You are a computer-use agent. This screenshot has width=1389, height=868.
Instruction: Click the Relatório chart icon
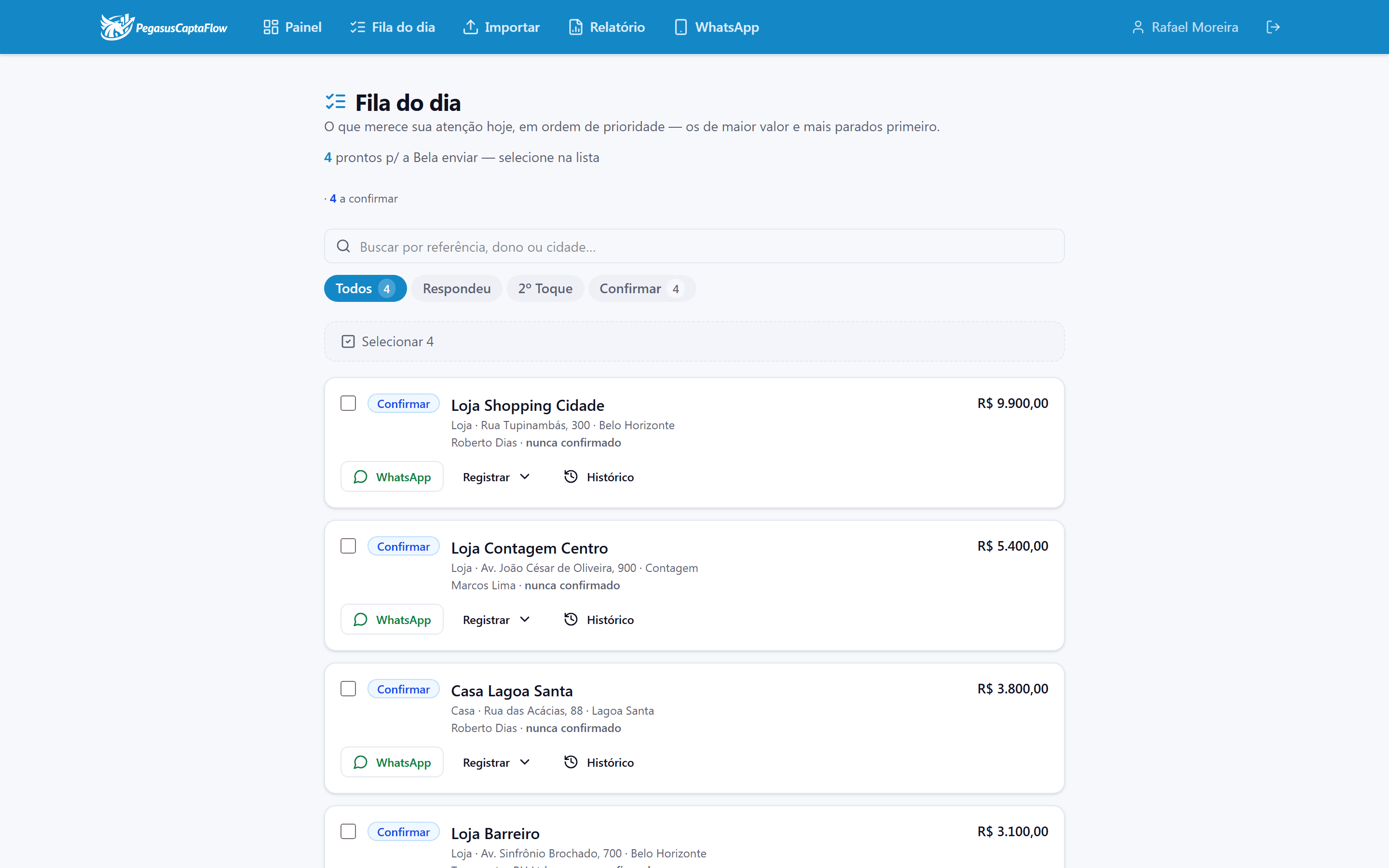pyautogui.click(x=576, y=27)
